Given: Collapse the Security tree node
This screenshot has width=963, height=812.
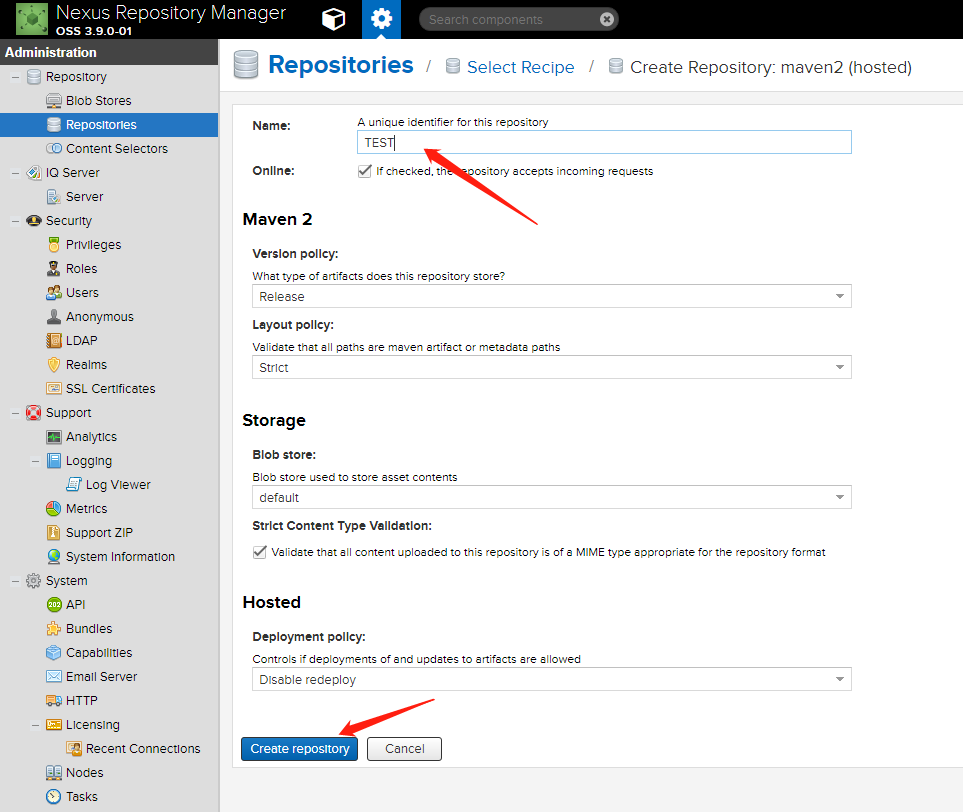Looking at the screenshot, I should (15, 221).
